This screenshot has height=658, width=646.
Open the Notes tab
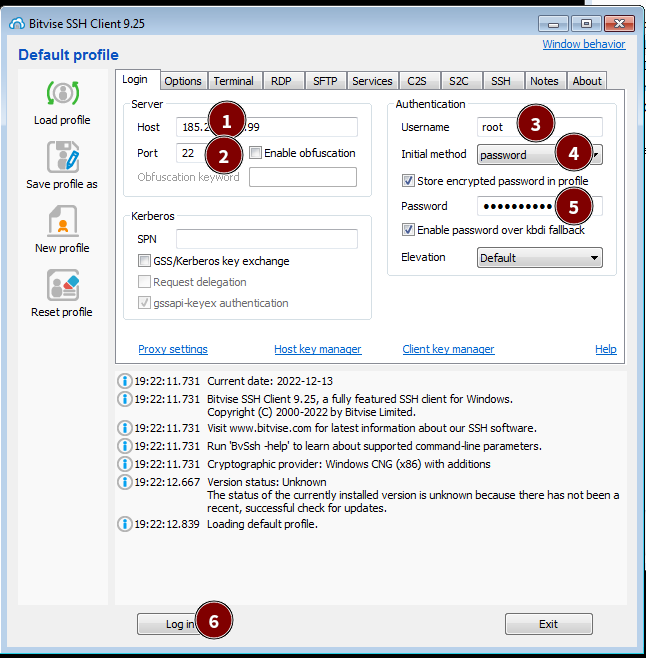(x=544, y=81)
